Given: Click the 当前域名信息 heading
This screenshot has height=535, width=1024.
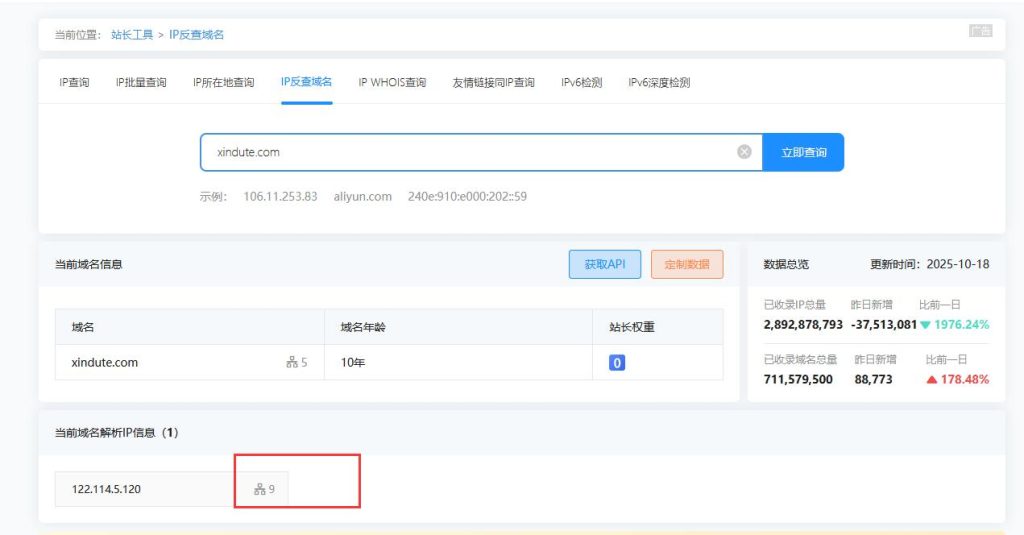Looking at the screenshot, I should click(x=88, y=264).
